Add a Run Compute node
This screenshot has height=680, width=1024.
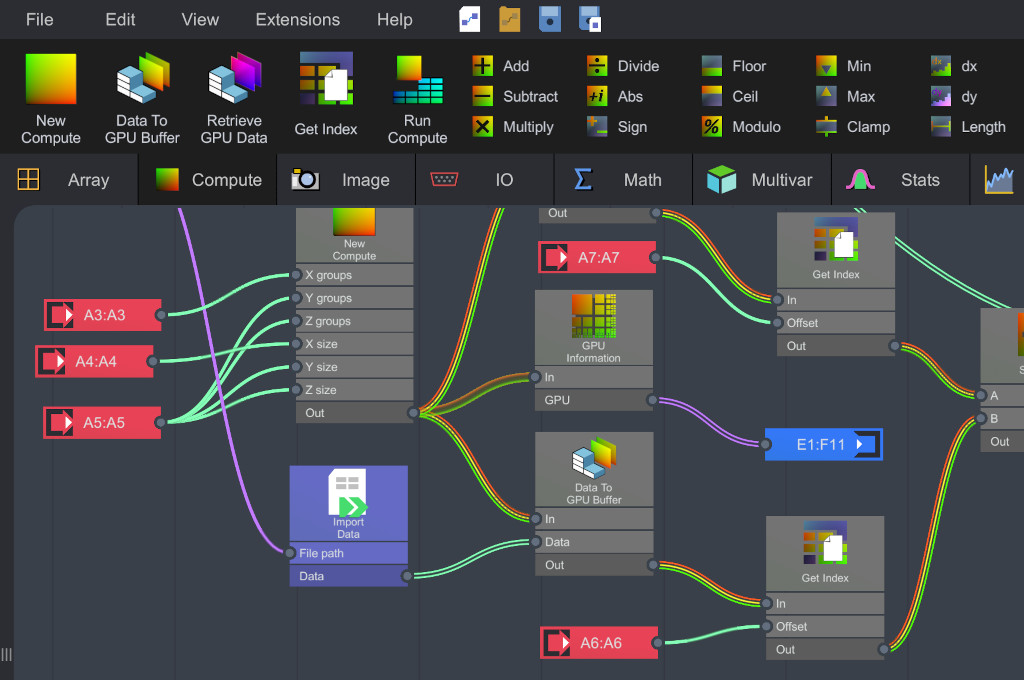click(x=417, y=99)
